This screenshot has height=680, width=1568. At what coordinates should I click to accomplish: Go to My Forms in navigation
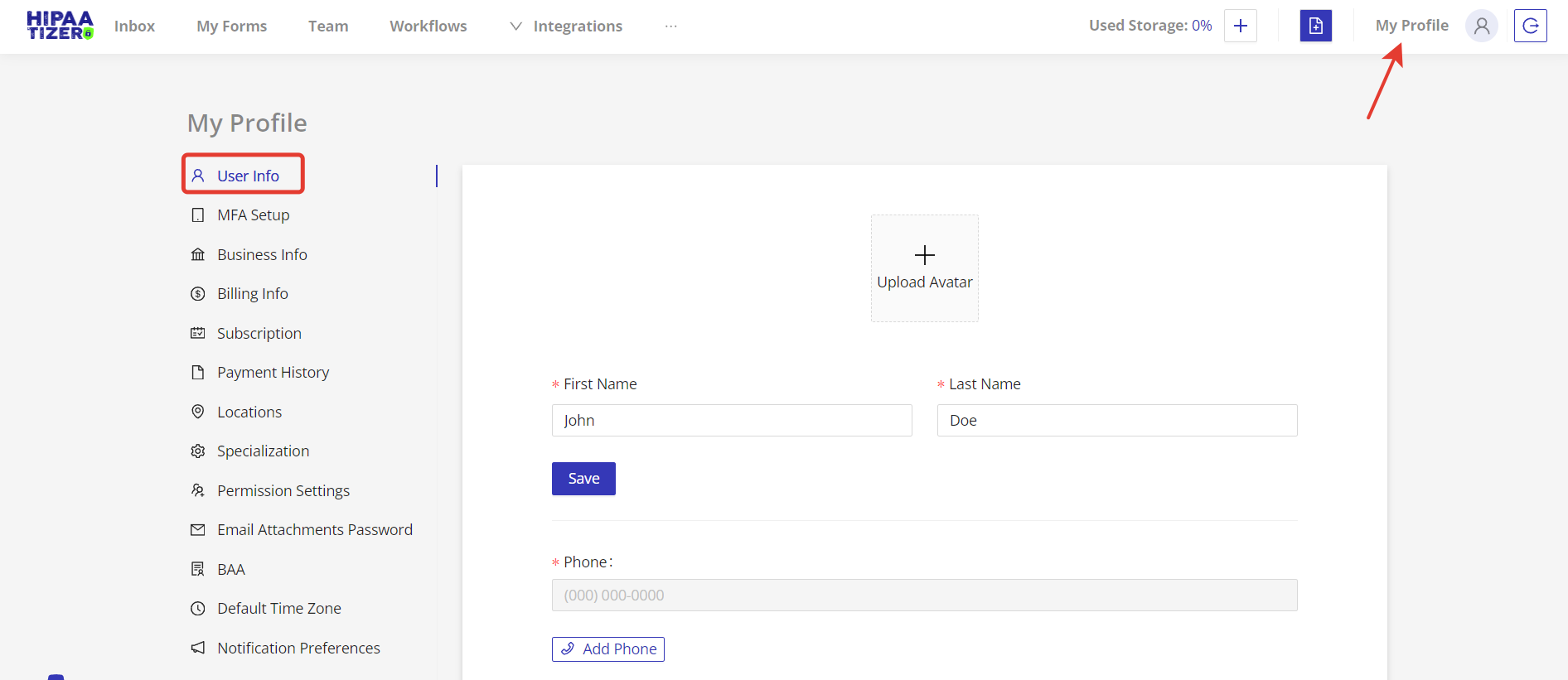tap(231, 26)
